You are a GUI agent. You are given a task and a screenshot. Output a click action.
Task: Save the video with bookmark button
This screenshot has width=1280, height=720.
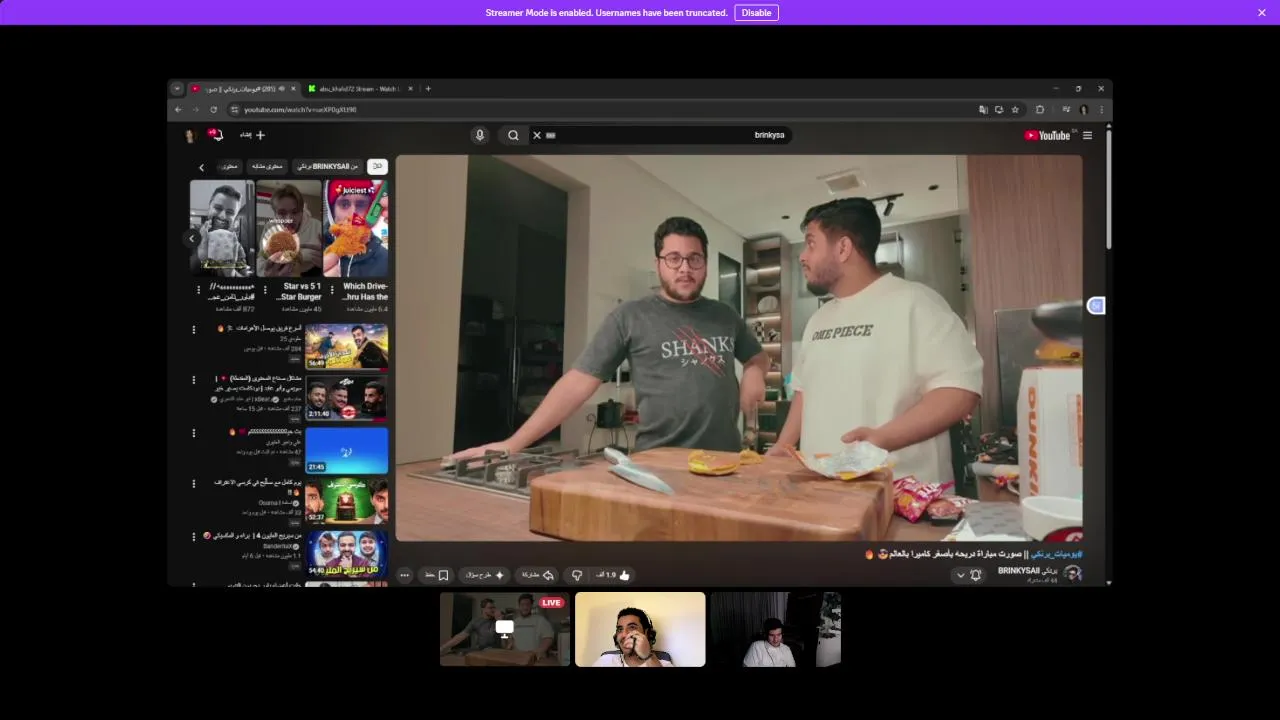click(x=437, y=575)
